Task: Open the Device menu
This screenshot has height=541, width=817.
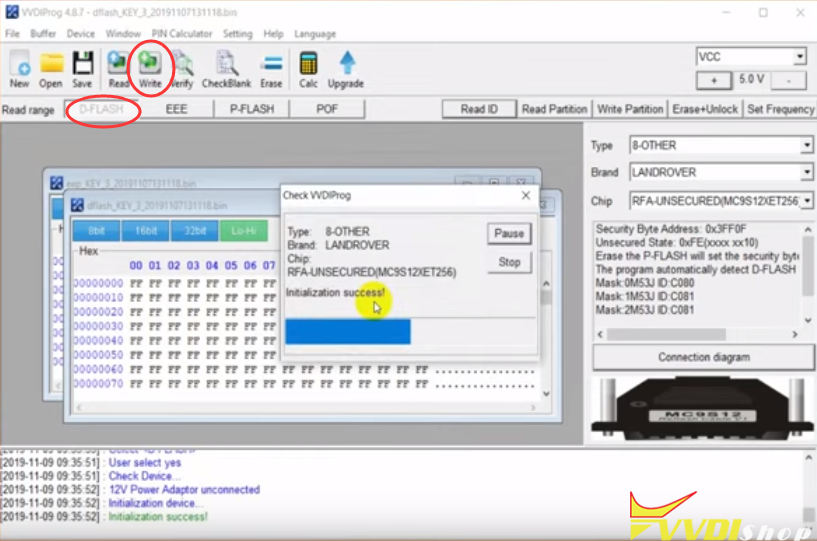Action: point(80,34)
